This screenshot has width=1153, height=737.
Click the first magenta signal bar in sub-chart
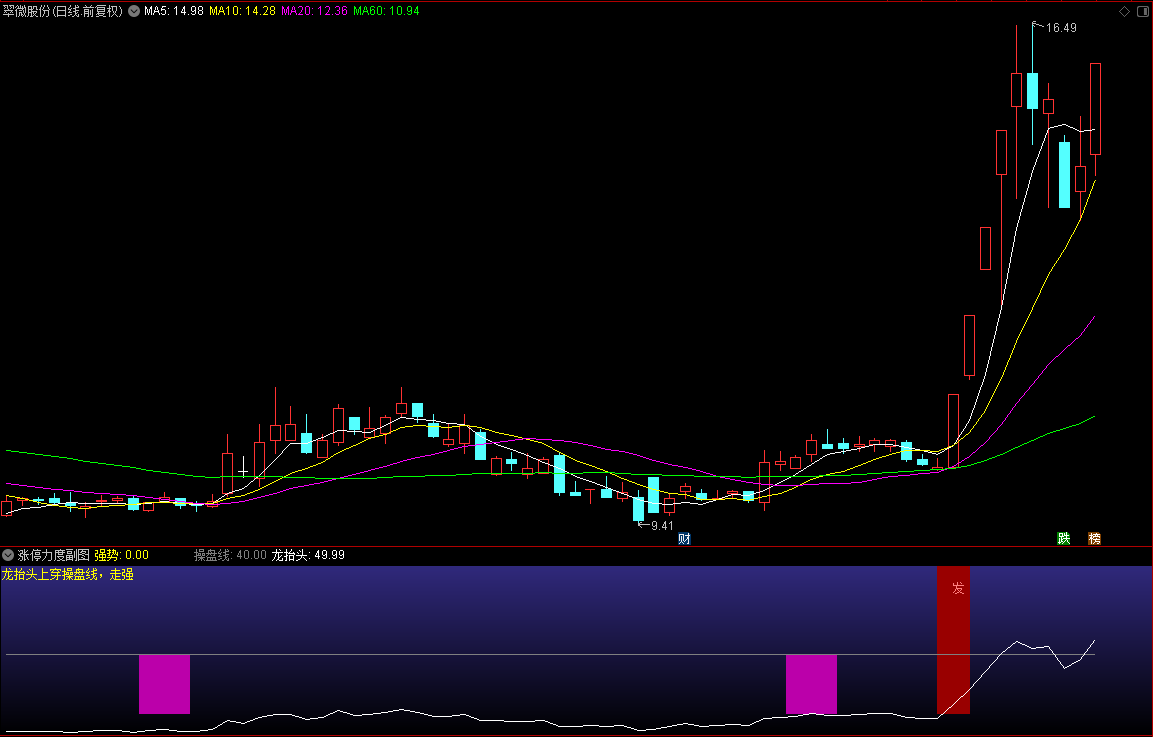[165, 684]
